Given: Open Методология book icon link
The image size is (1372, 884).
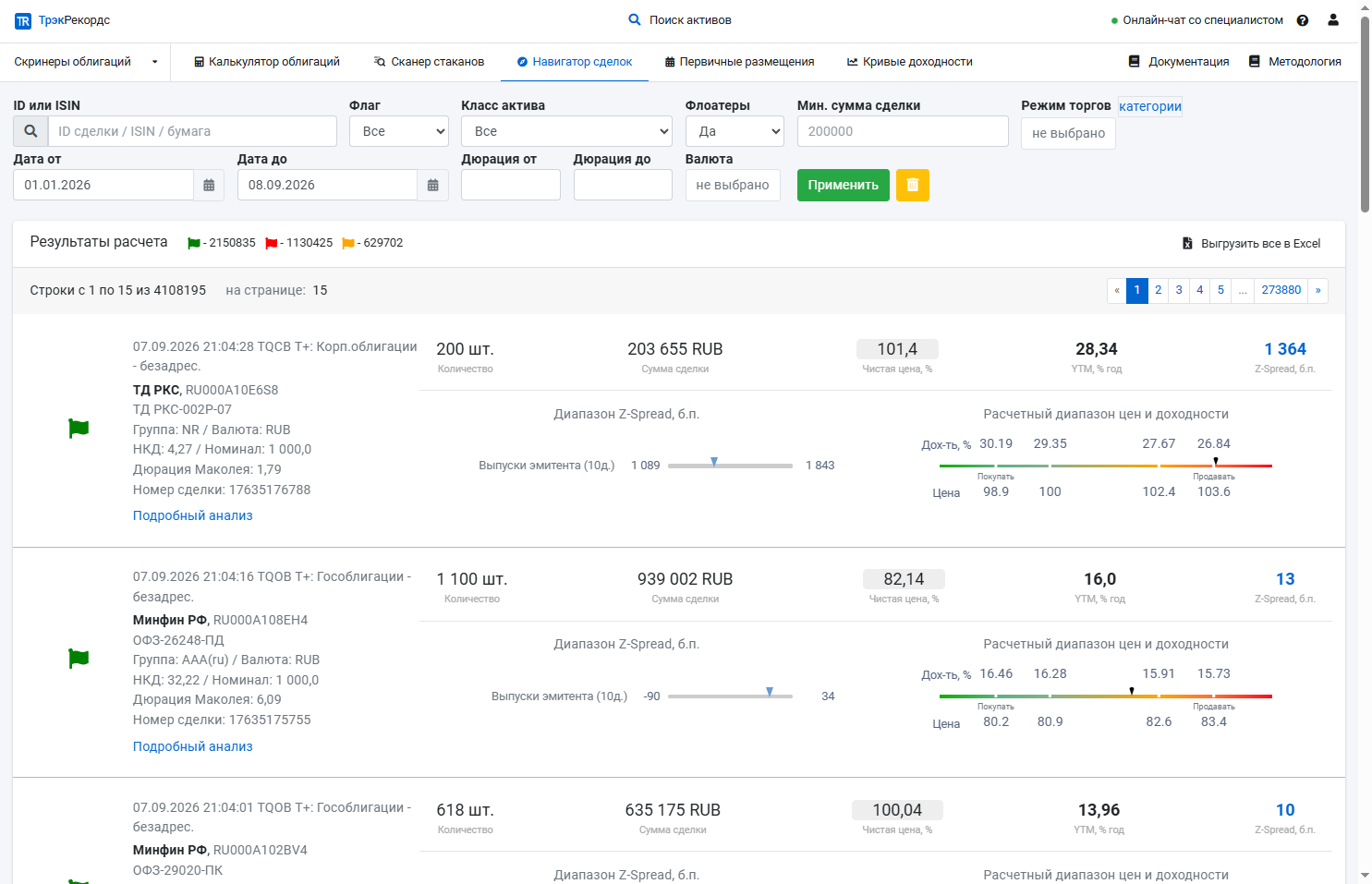Looking at the screenshot, I should tap(1294, 62).
